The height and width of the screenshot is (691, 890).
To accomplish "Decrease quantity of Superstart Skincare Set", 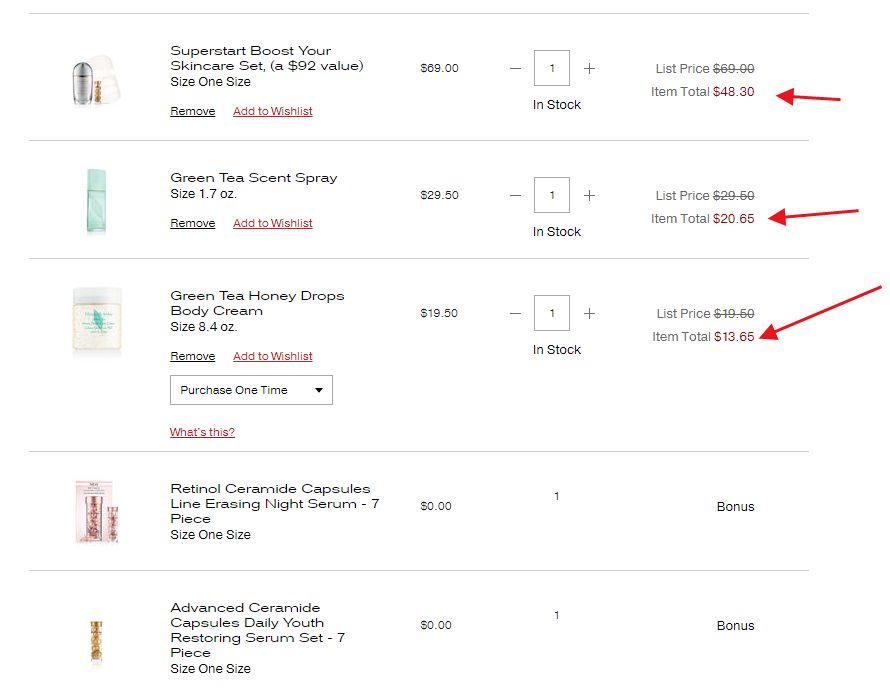I will pos(515,68).
